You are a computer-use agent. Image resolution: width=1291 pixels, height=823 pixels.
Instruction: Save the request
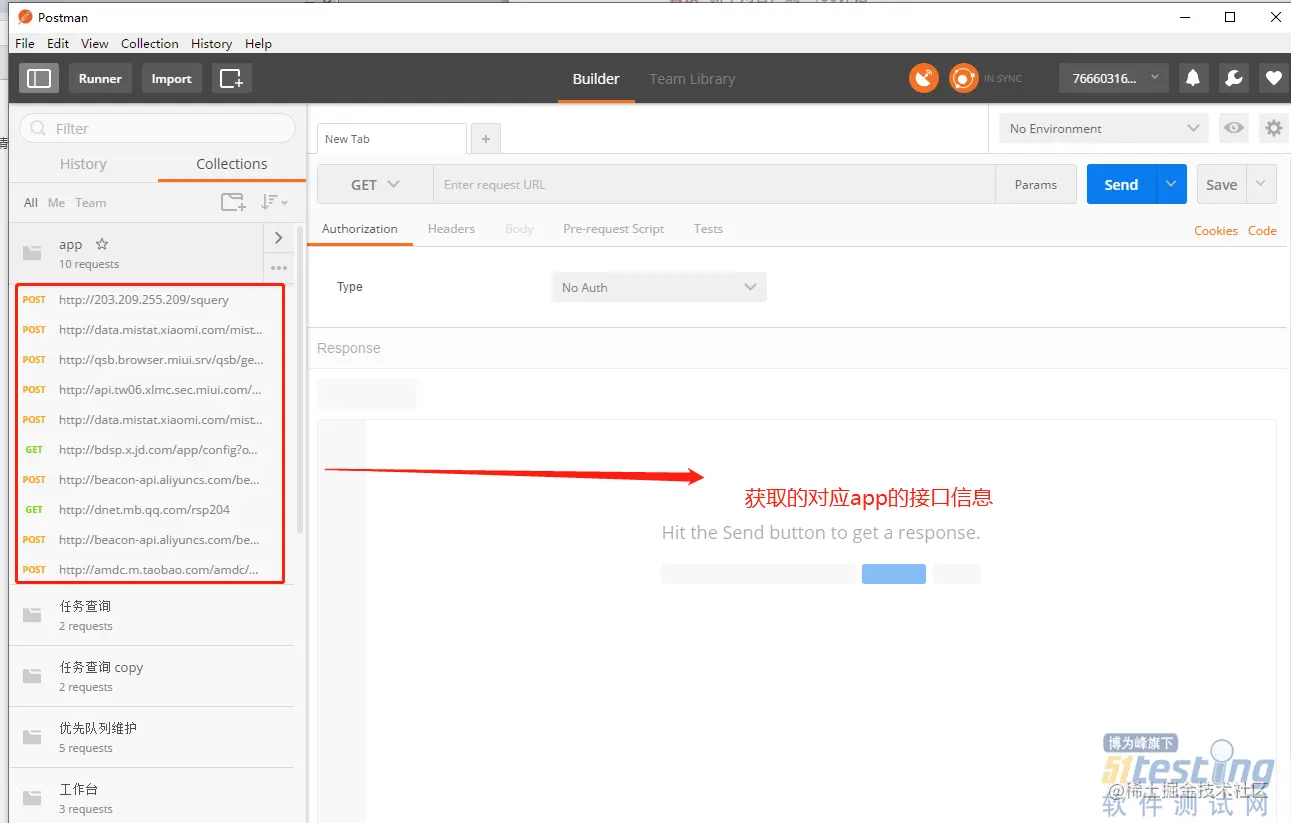click(x=1221, y=184)
